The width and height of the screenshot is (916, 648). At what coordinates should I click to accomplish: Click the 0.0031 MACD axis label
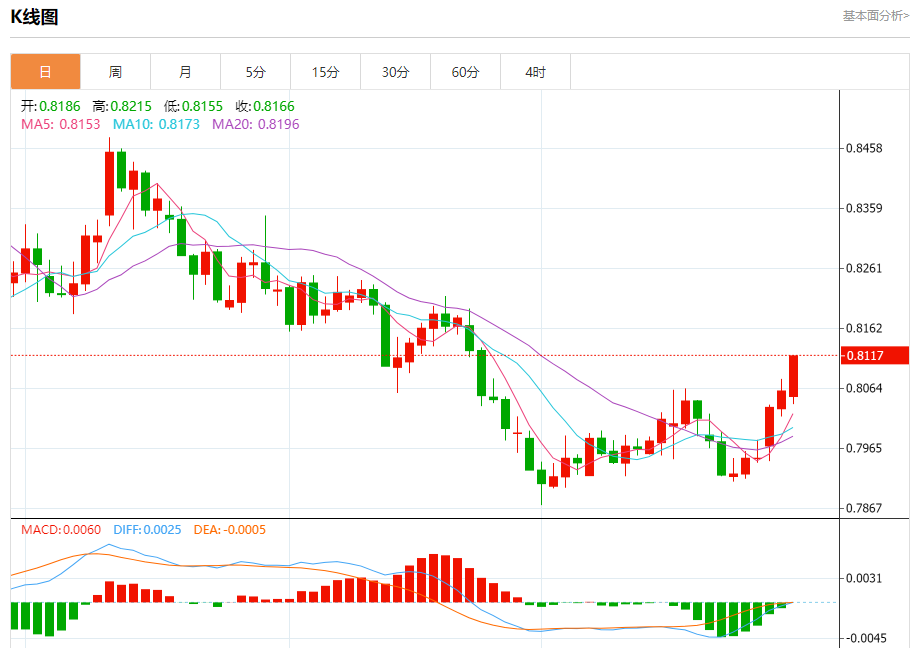(864, 578)
